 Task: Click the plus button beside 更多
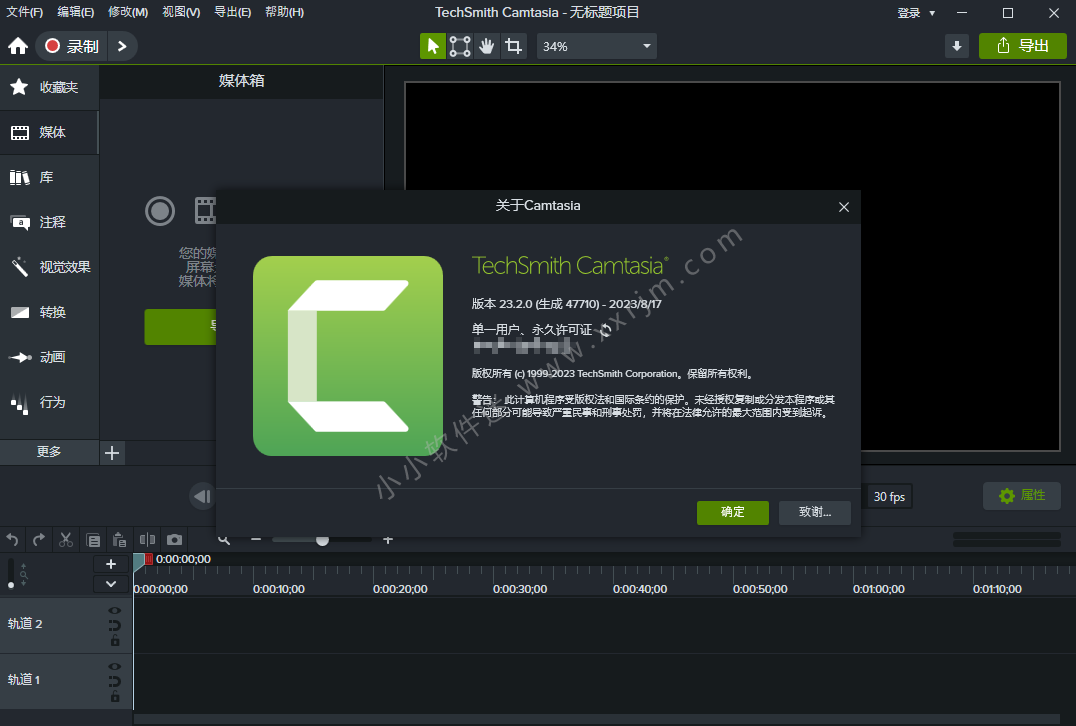point(112,452)
